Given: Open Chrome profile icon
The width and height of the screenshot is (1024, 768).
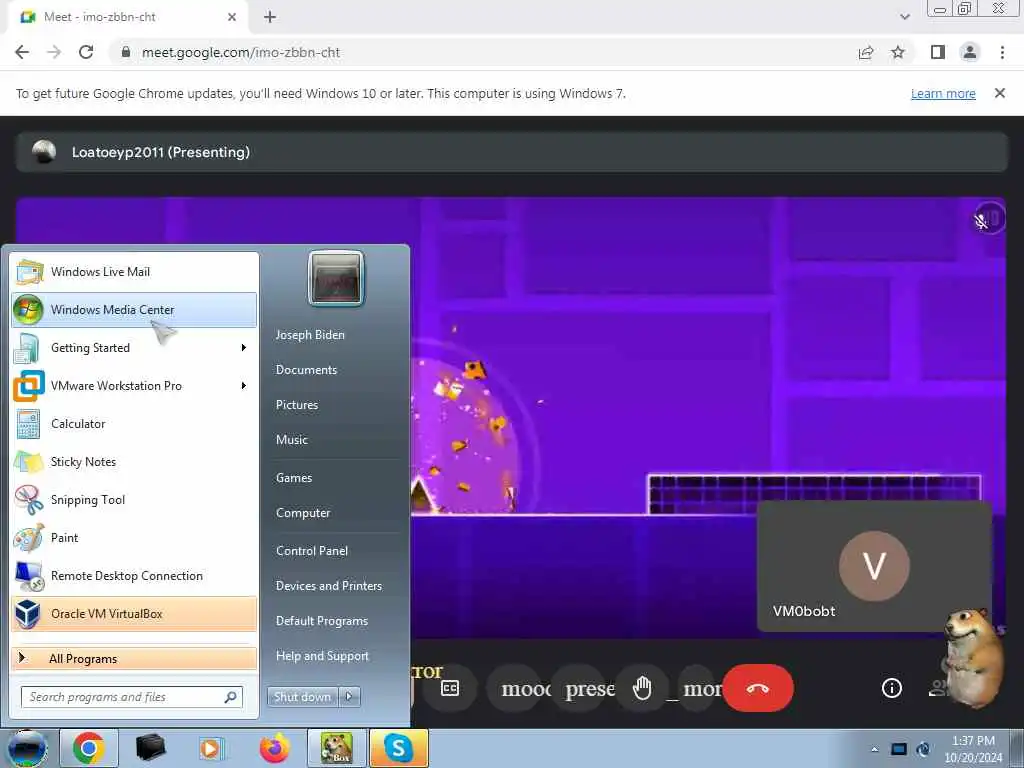Looking at the screenshot, I should click(970, 52).
